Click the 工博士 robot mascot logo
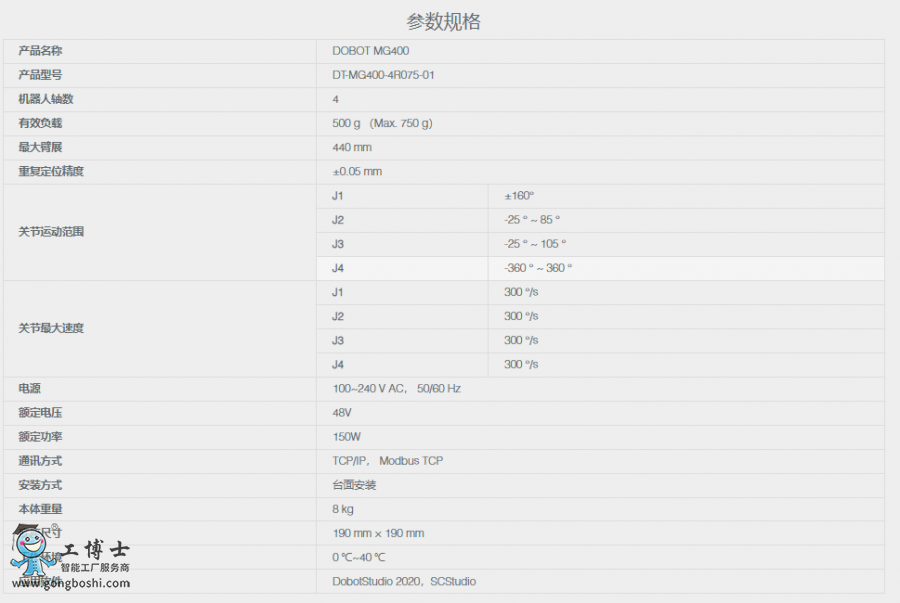 pyautogui.click(x=31, y=553)
